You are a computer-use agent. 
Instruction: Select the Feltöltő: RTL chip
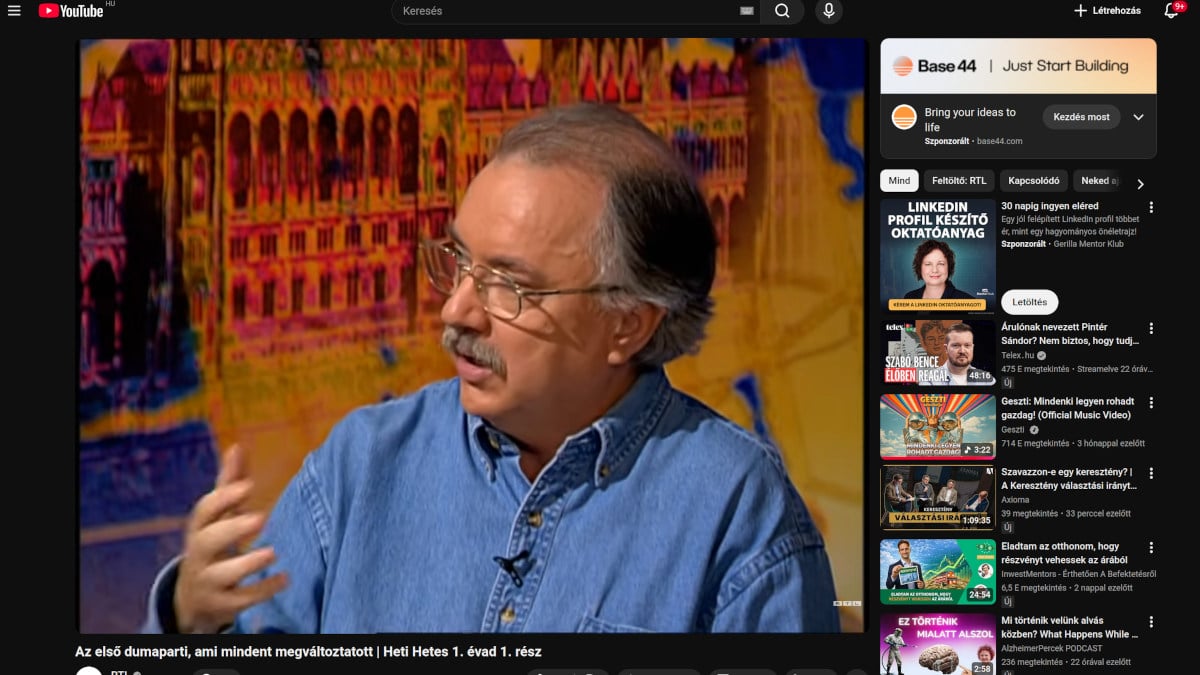[959, 181]
